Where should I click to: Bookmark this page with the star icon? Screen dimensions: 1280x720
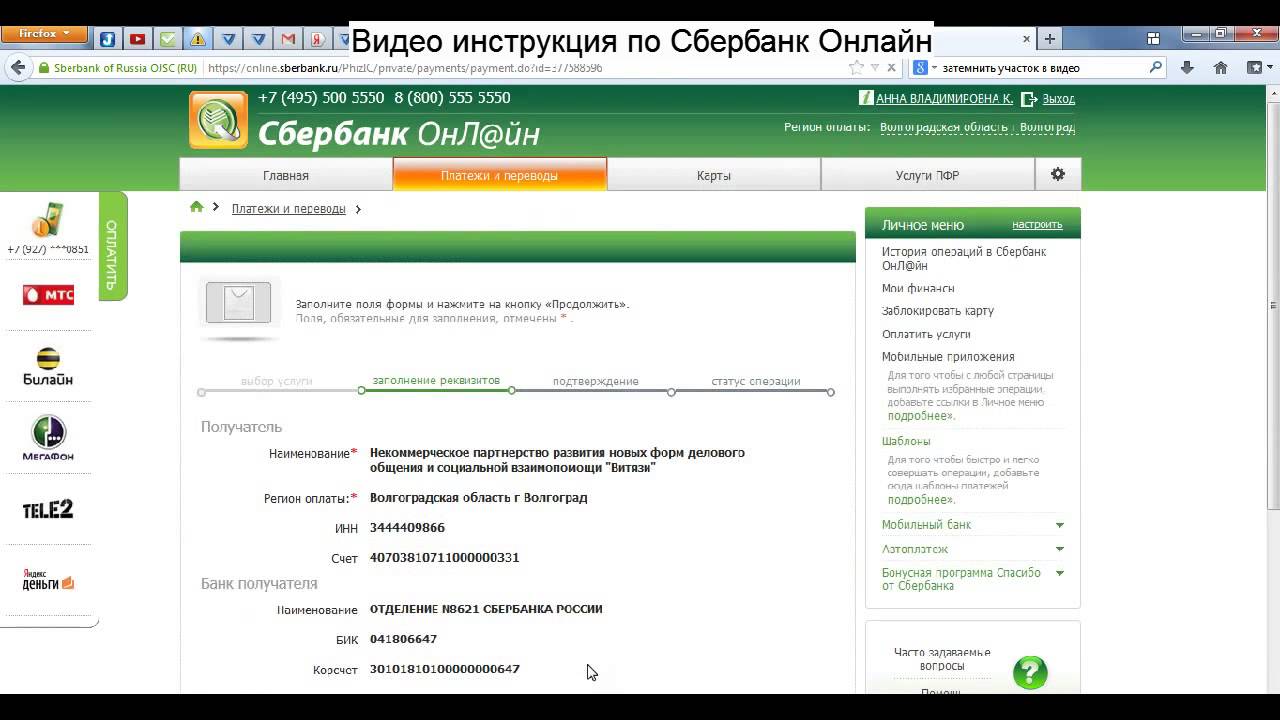click(856, 68)
